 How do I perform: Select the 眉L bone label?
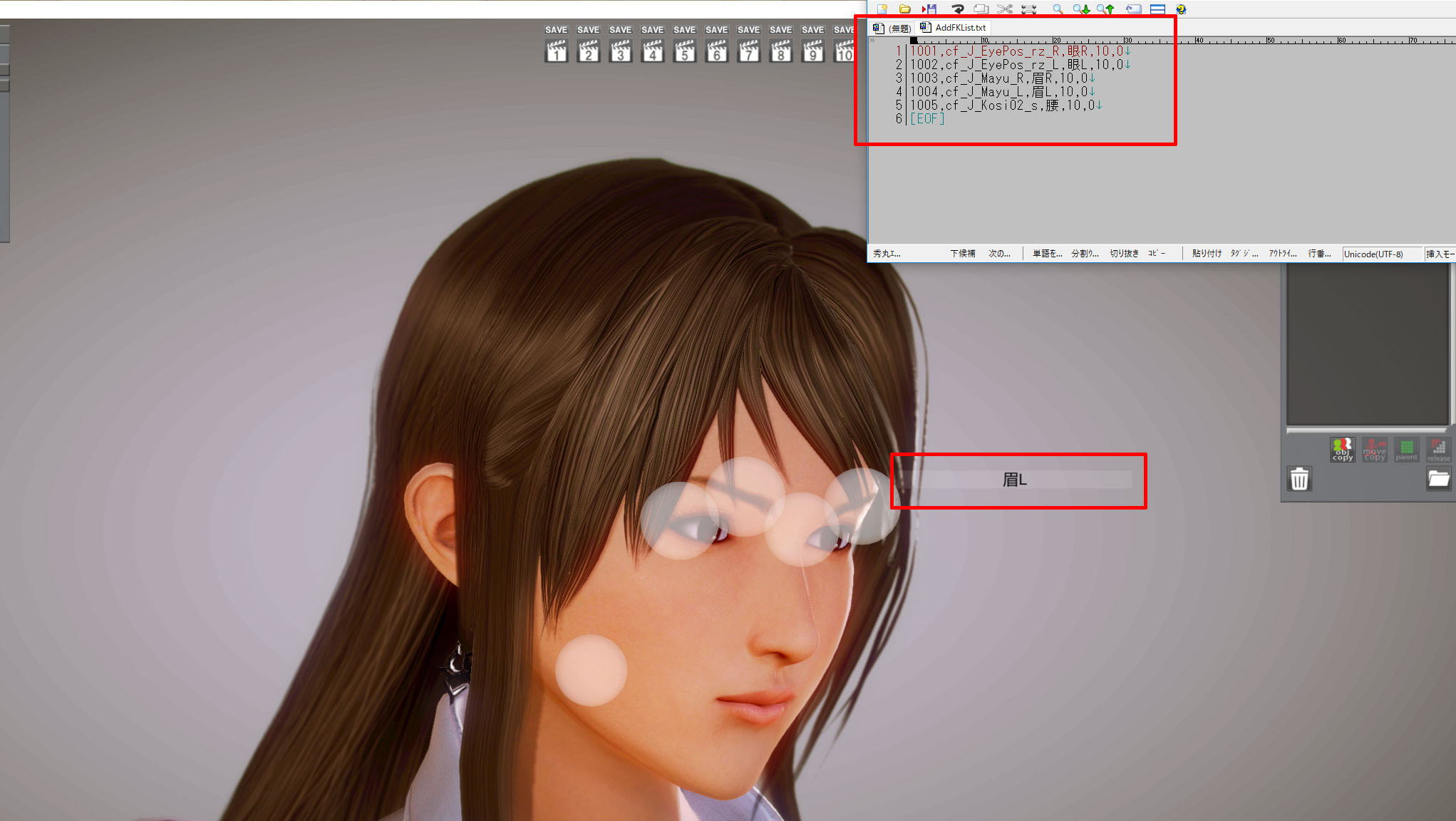point(1015,480)
